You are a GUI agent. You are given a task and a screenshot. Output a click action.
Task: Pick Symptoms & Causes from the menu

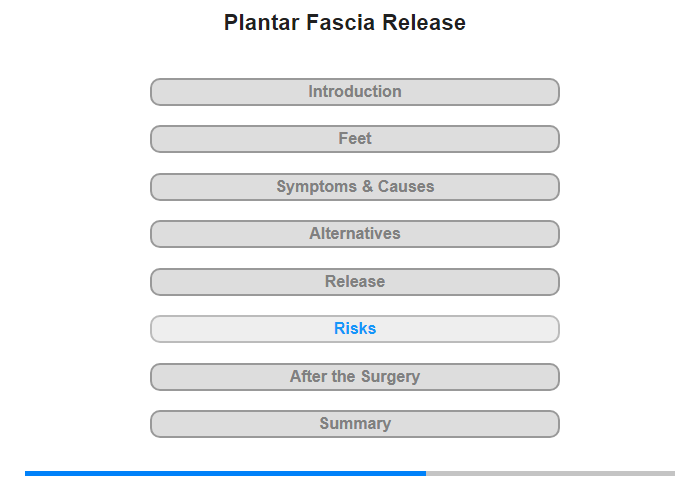pos(355,187)
